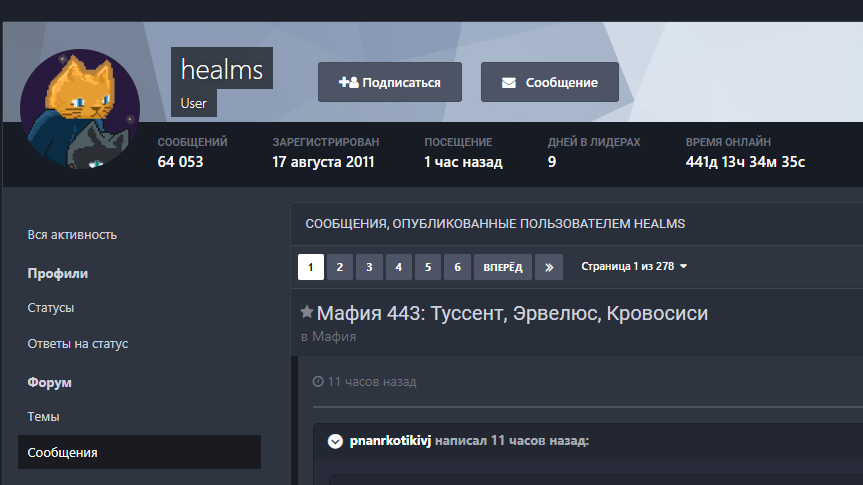Go to page 6 in pagination
Screen dimensions: 863x485
(x=457, y=267)
